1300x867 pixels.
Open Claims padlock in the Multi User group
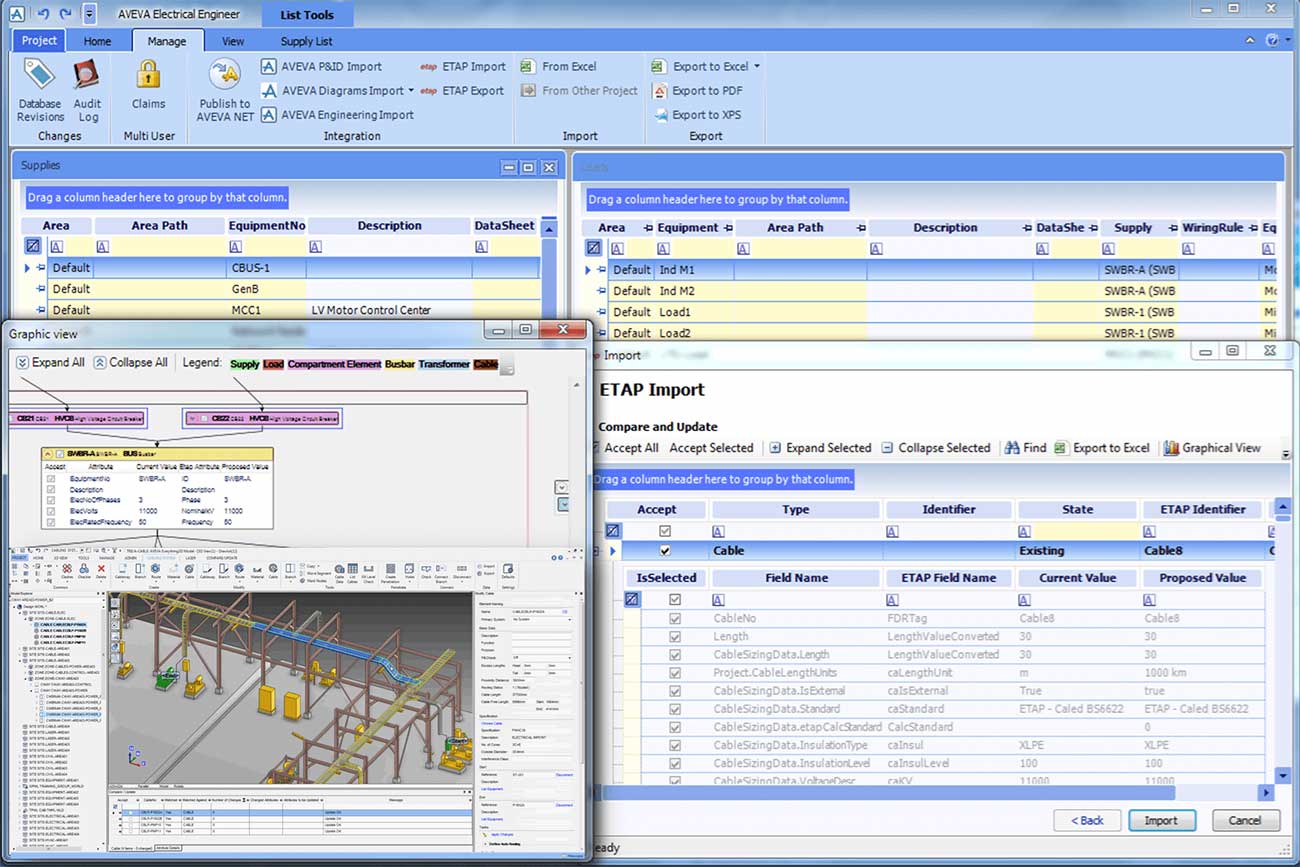point(149,85)
